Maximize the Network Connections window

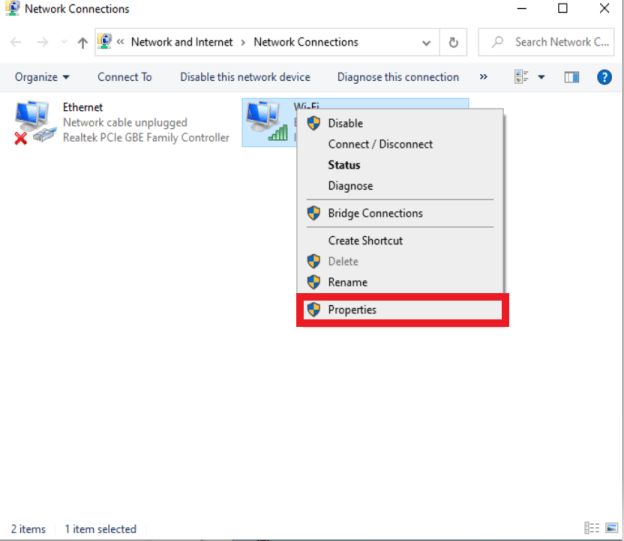point(563,8)
